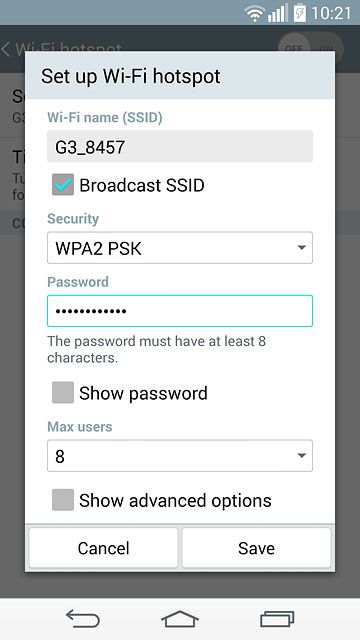
Task: Tap the battery charging status icon
Action: tap(300, 13)
